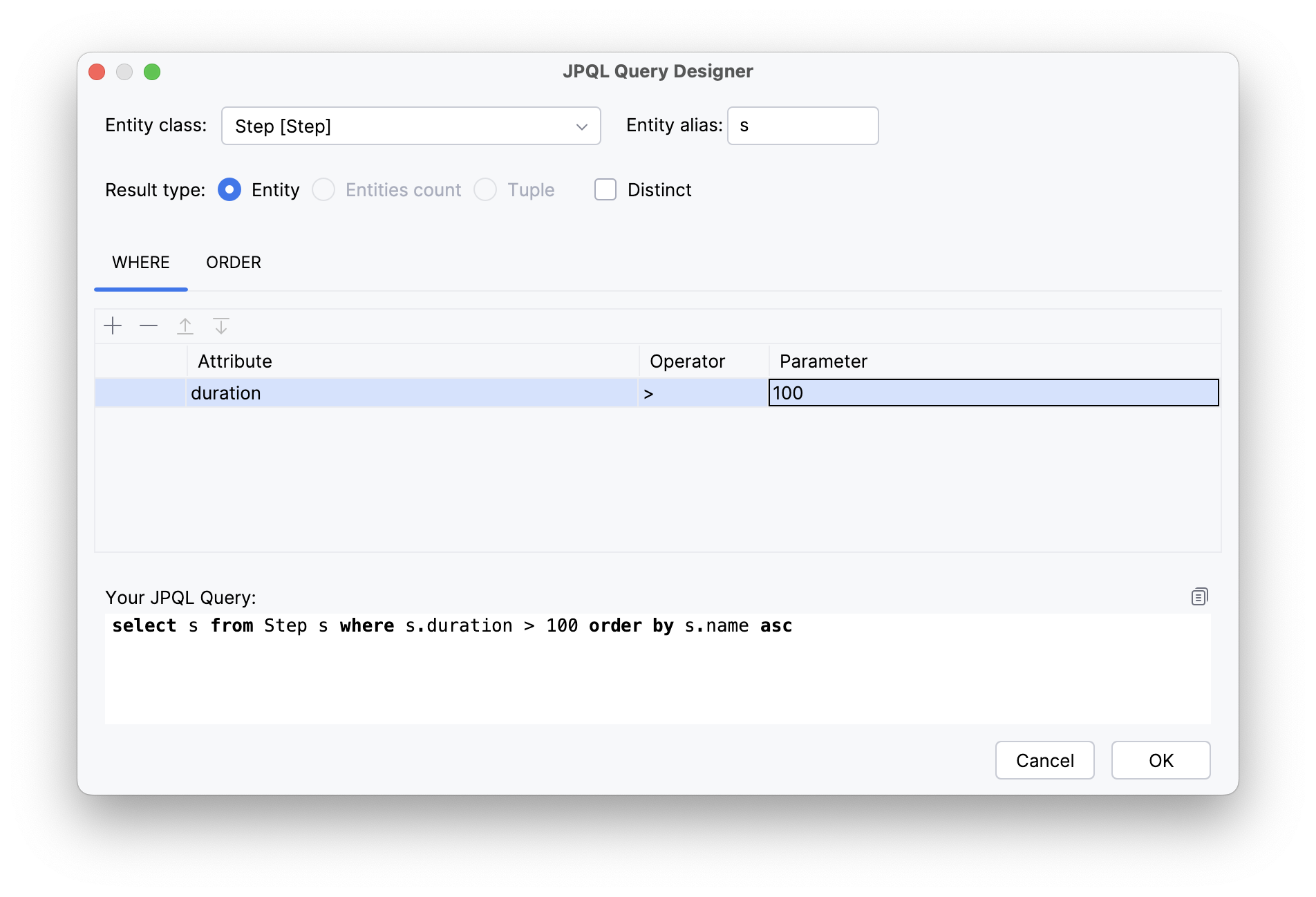Viewport: 1316px width, 897px height.
Task: Select the Entity result type
Action: coord(229,189)
